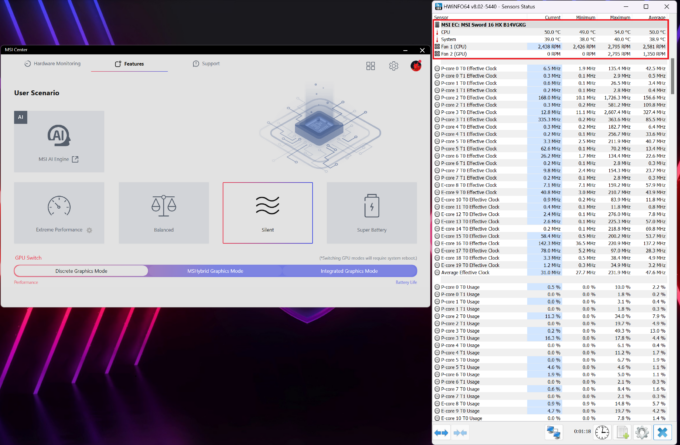Reset elapsed time with the clock icon
The height and width of the screenshot is (445, 680).
click(x=602, y=432)
